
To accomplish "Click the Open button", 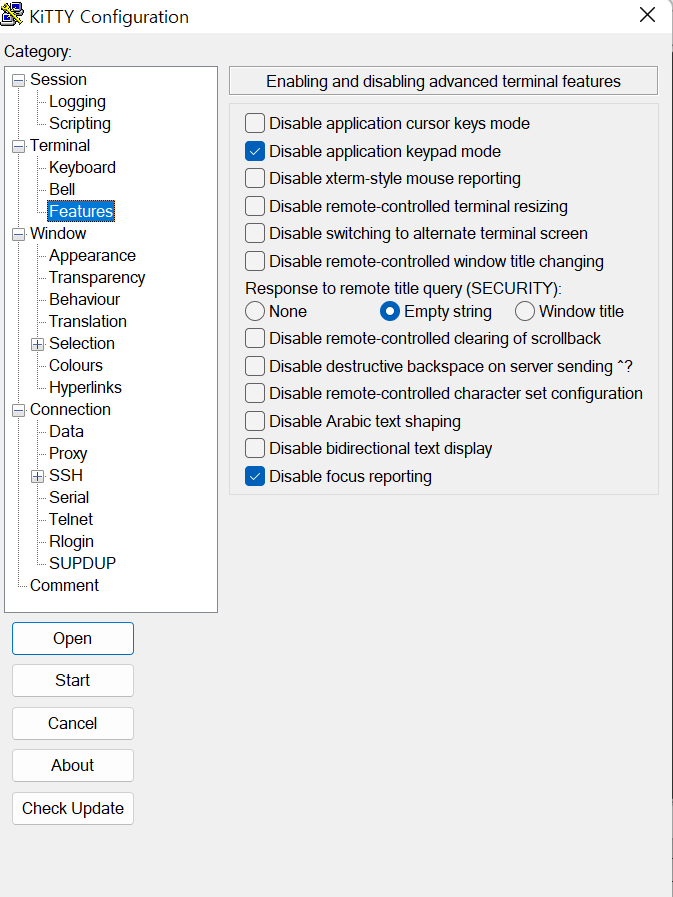I will 73,638.
